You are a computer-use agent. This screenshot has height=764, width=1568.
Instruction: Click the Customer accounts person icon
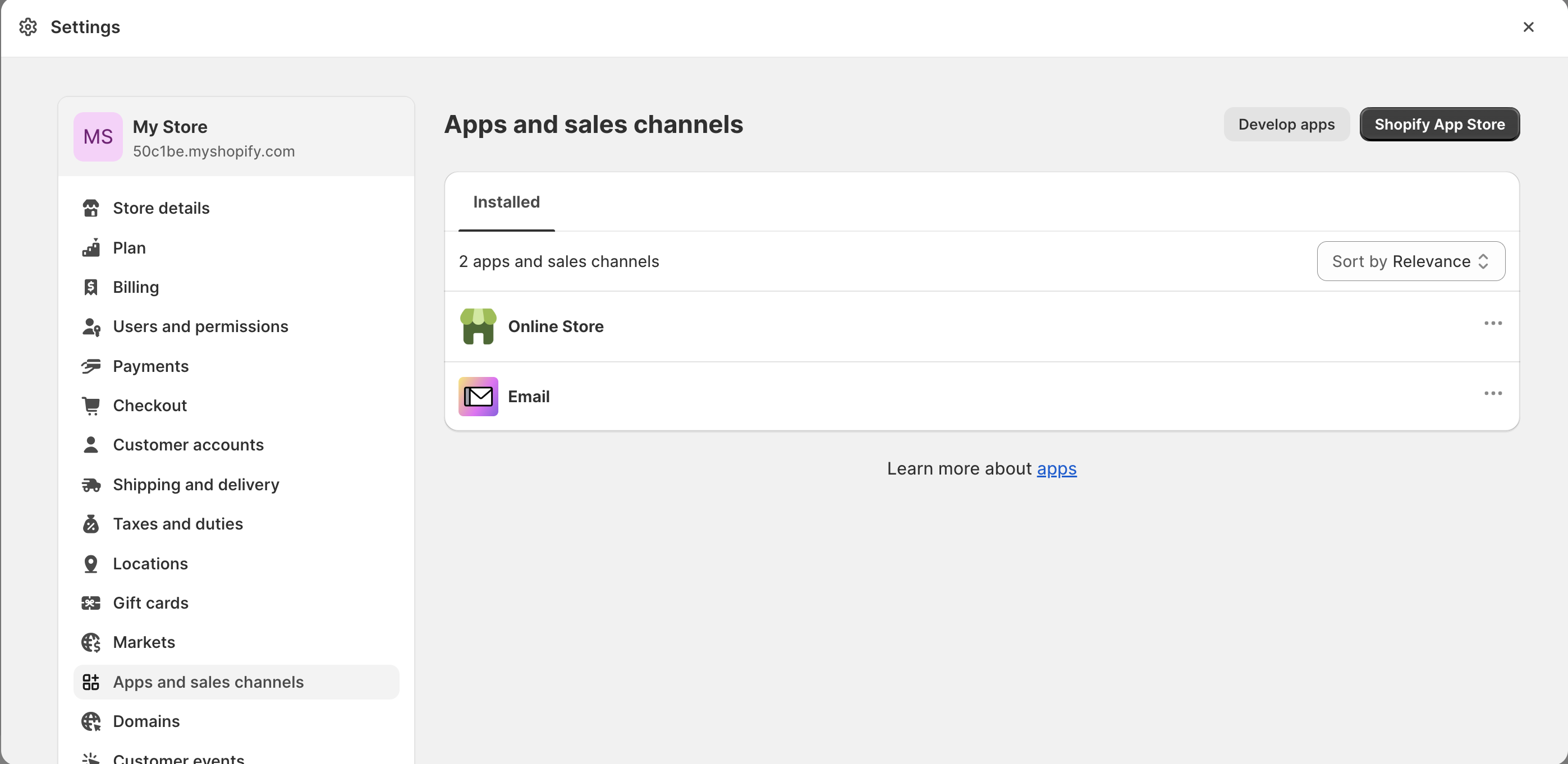tap(91, 445)
